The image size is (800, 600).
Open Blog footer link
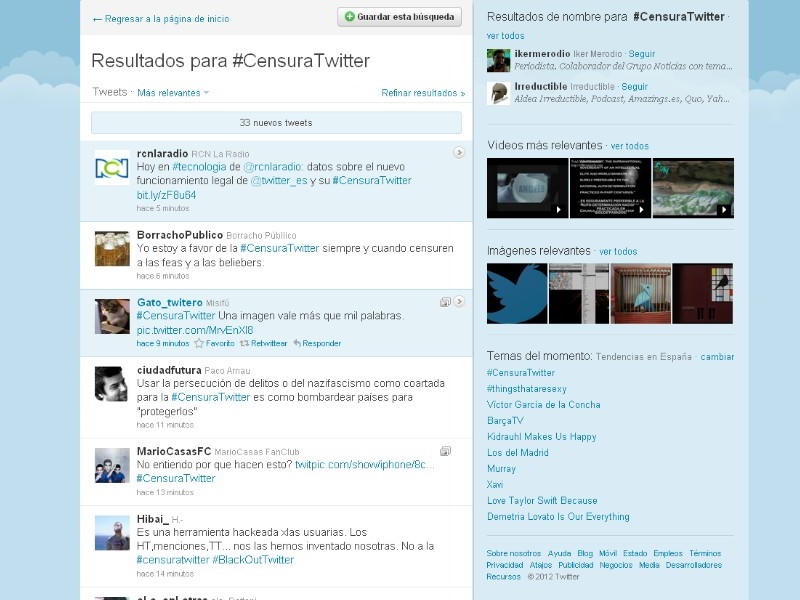pos(585,553)
